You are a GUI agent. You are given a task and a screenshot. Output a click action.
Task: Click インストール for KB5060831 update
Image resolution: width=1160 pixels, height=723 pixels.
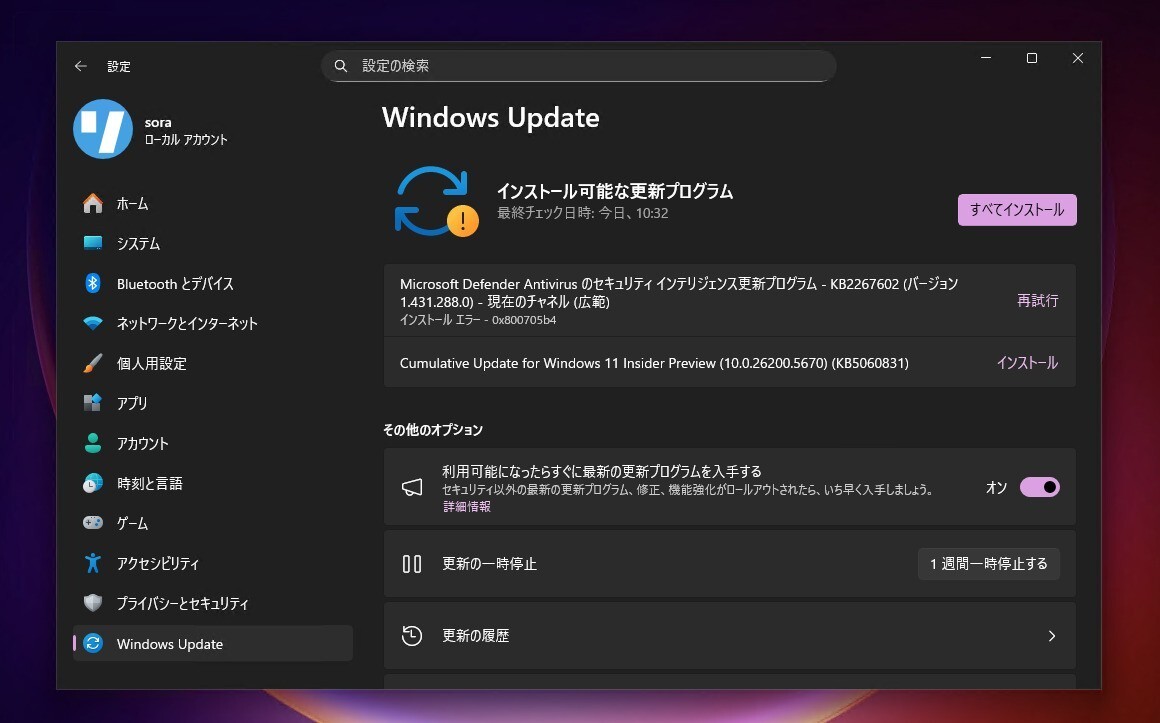[1027, 363]
